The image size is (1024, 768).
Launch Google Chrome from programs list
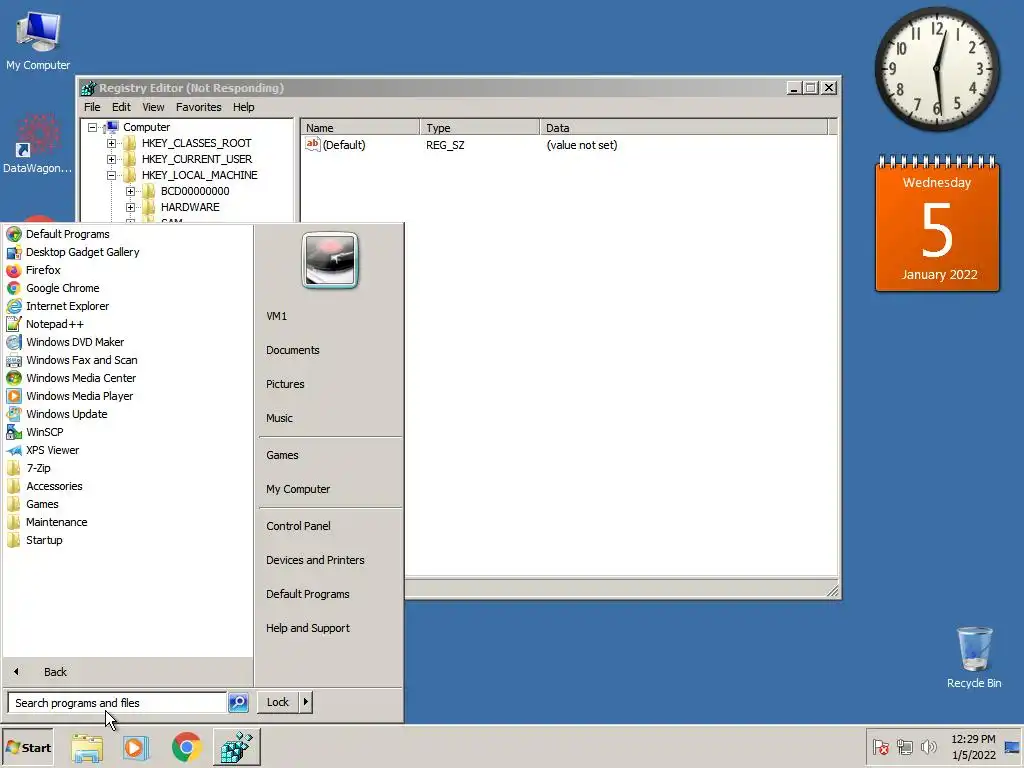pyautogui.click(x=14, y=288)
